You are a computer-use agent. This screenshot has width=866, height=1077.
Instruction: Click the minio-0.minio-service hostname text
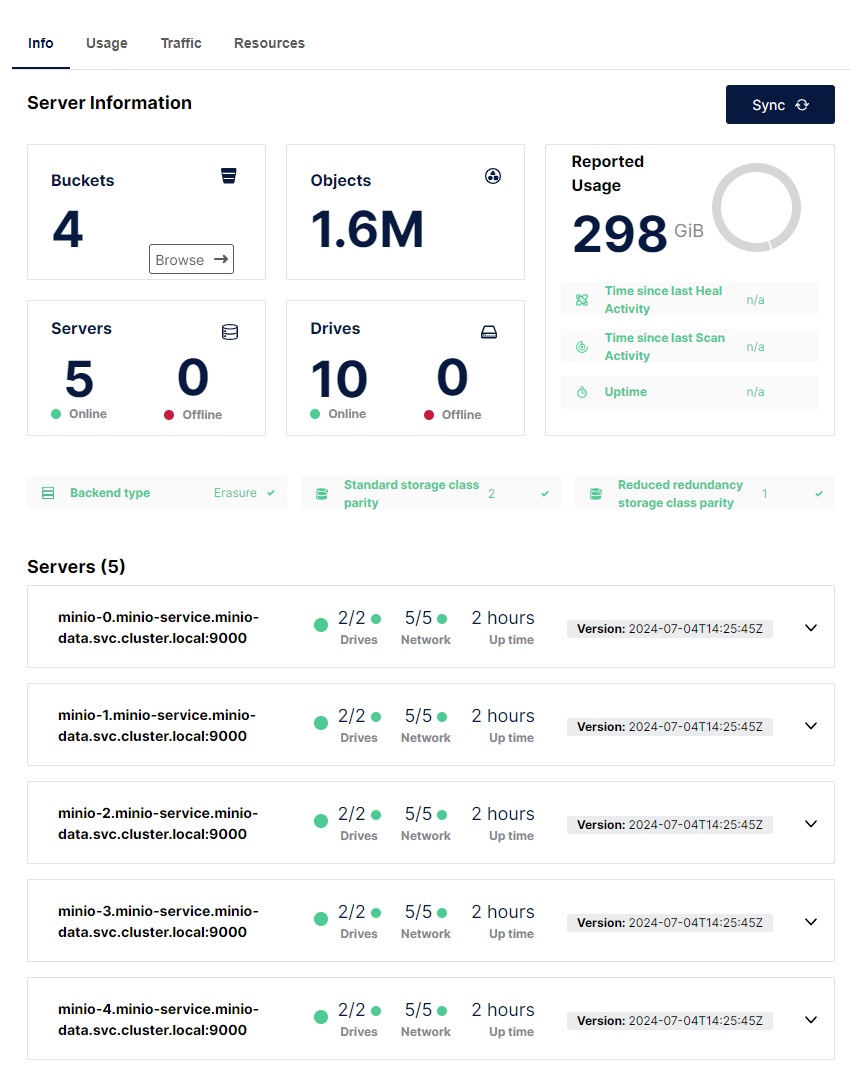pos(159,628)
